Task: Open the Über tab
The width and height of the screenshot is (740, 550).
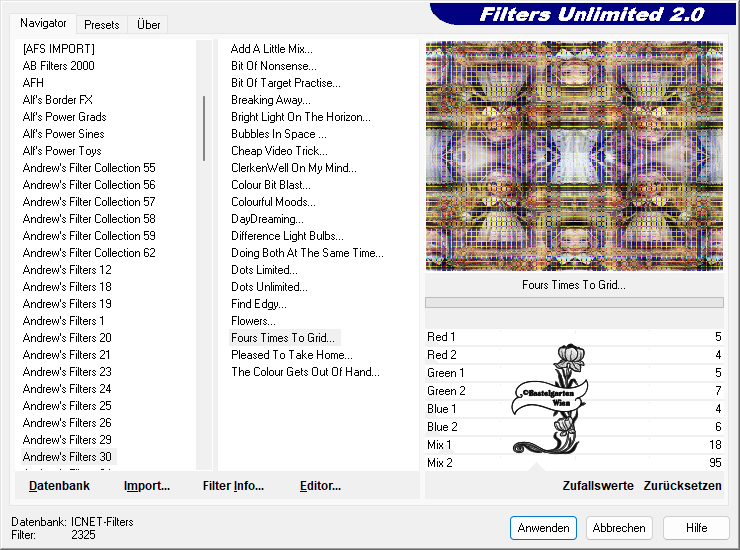Action: [148, 25]
